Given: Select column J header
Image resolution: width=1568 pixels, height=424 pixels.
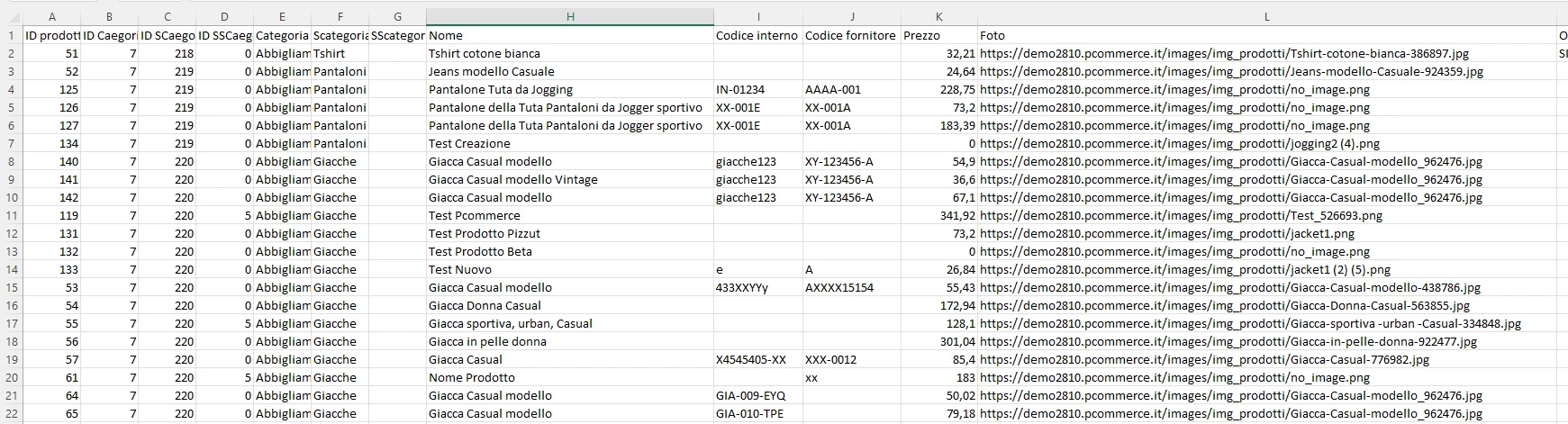Looking at the screenshot, I should click(x=852, y=16).
